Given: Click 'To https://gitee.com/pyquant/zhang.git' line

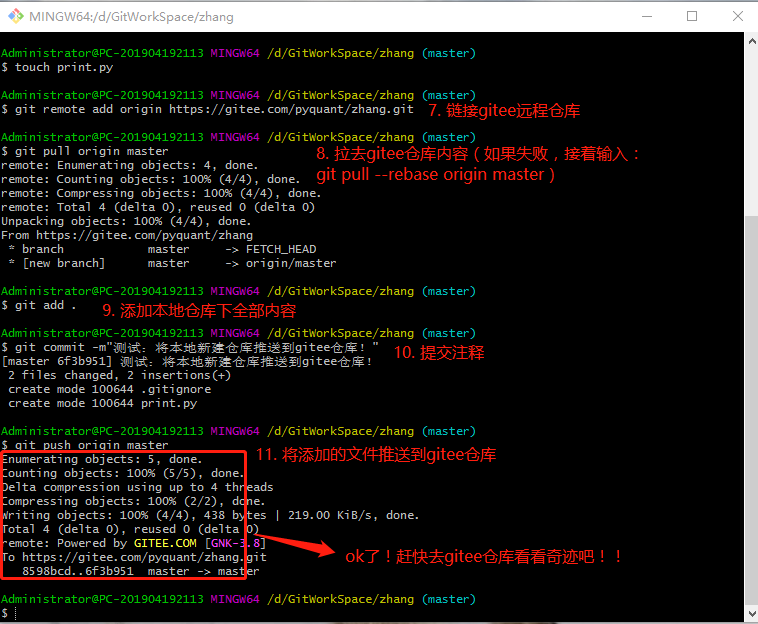Looking at the screenshot, I should click(134, 557).
